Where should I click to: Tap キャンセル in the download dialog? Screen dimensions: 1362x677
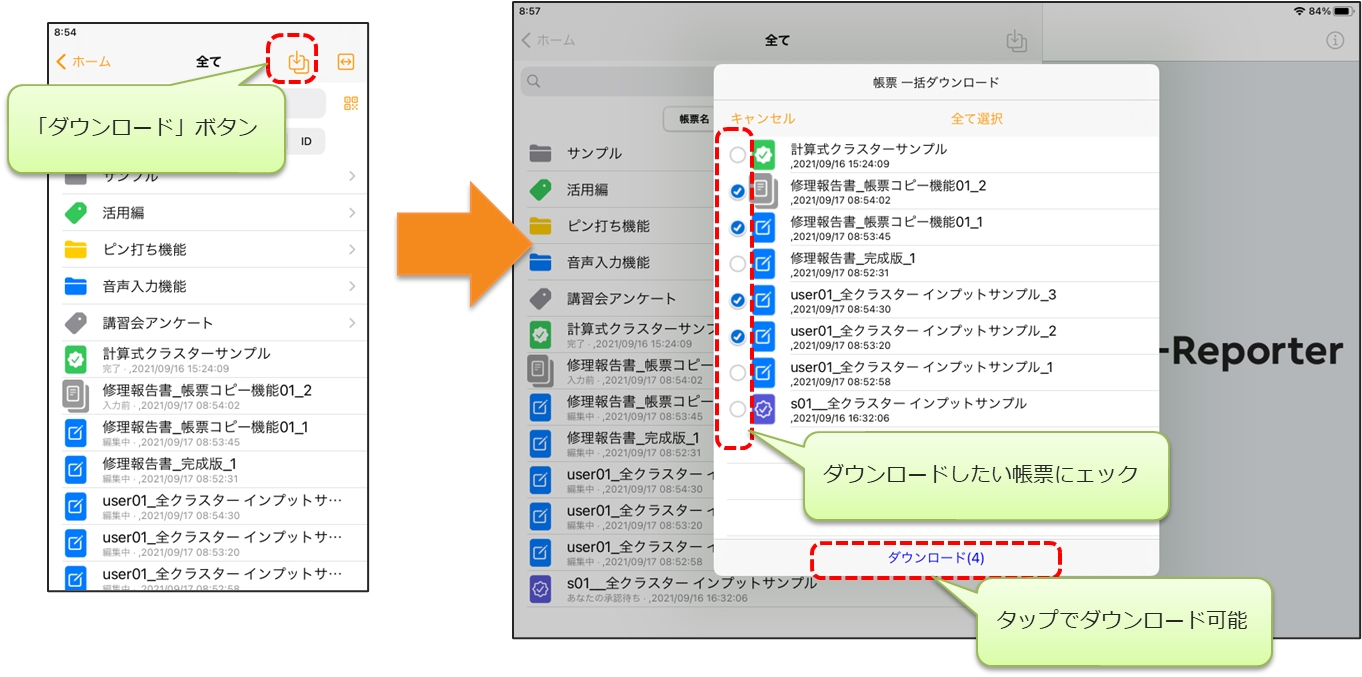(x=762, y=119)
